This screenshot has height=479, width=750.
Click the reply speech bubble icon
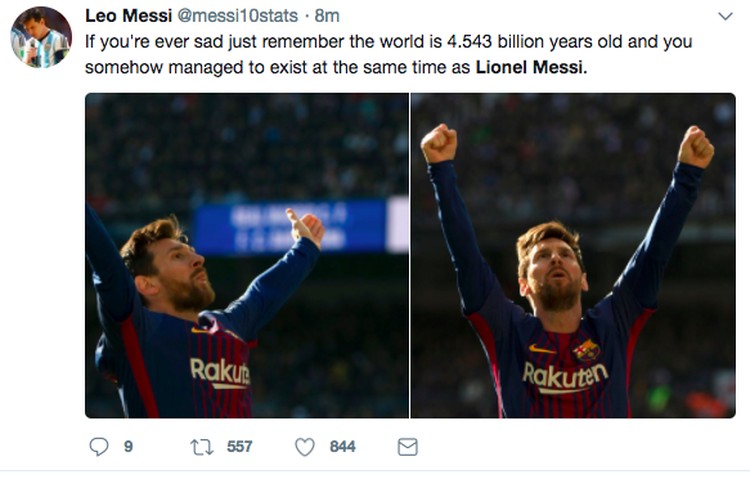(x=99, y=446)
